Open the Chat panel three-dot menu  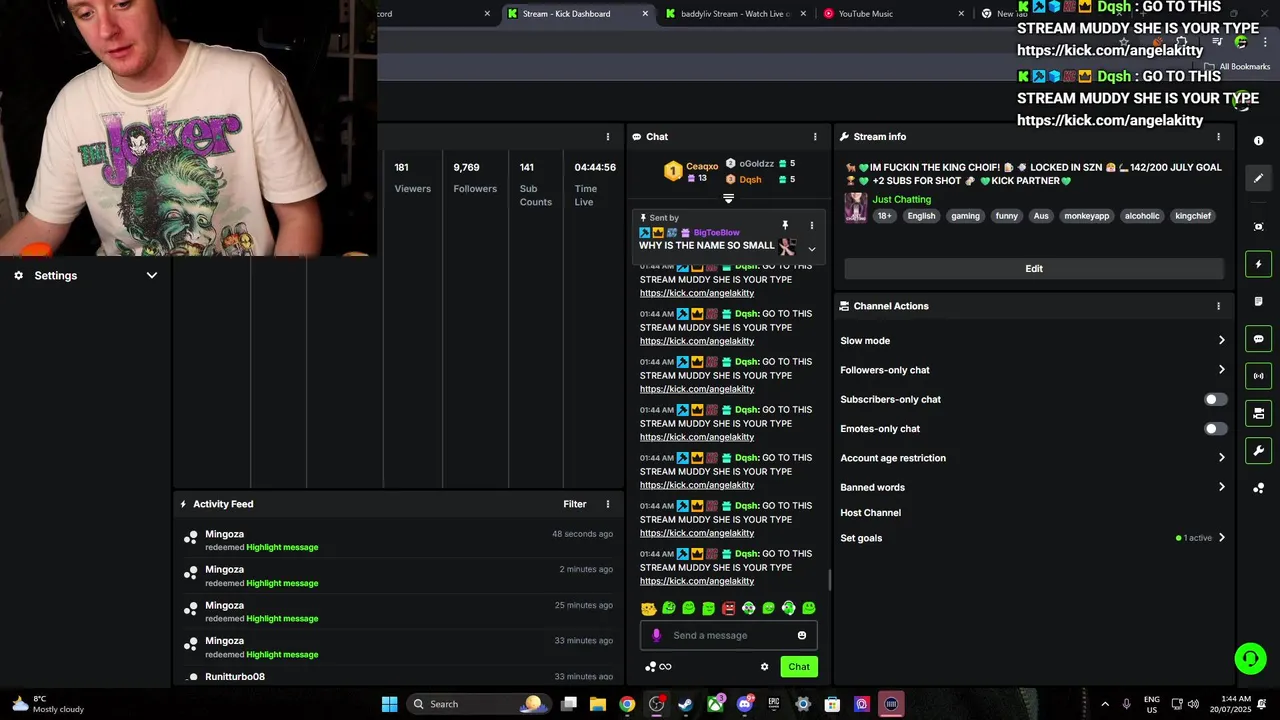click(815, 137)
